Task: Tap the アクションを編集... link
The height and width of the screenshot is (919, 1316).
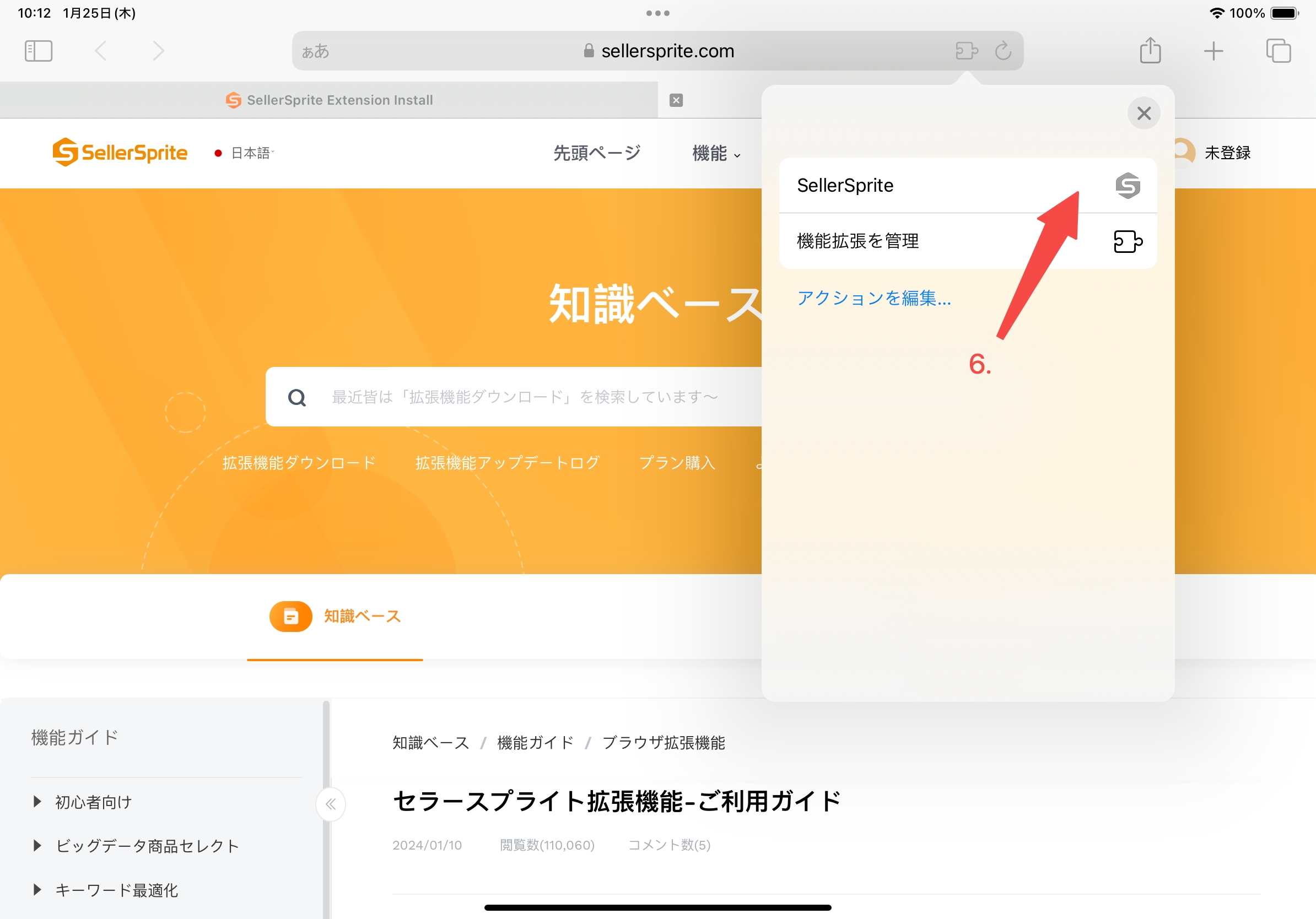Action: [x=873, y=298]
